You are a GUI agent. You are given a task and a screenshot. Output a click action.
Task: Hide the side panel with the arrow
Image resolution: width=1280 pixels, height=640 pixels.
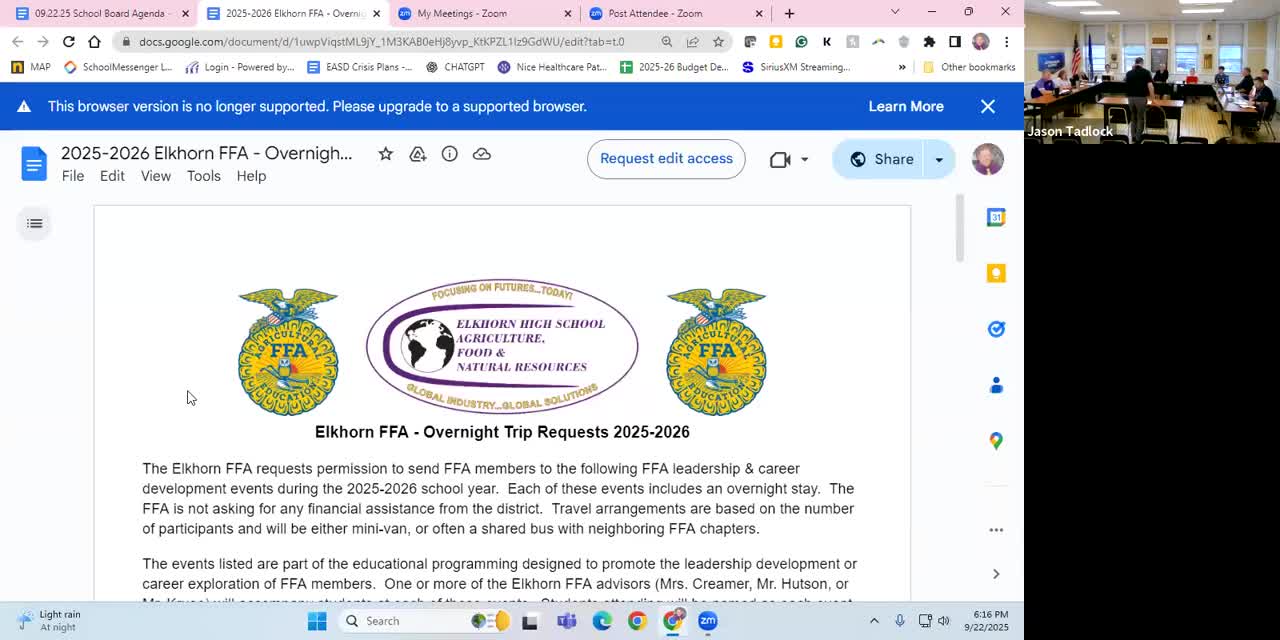tap(996, 574)
